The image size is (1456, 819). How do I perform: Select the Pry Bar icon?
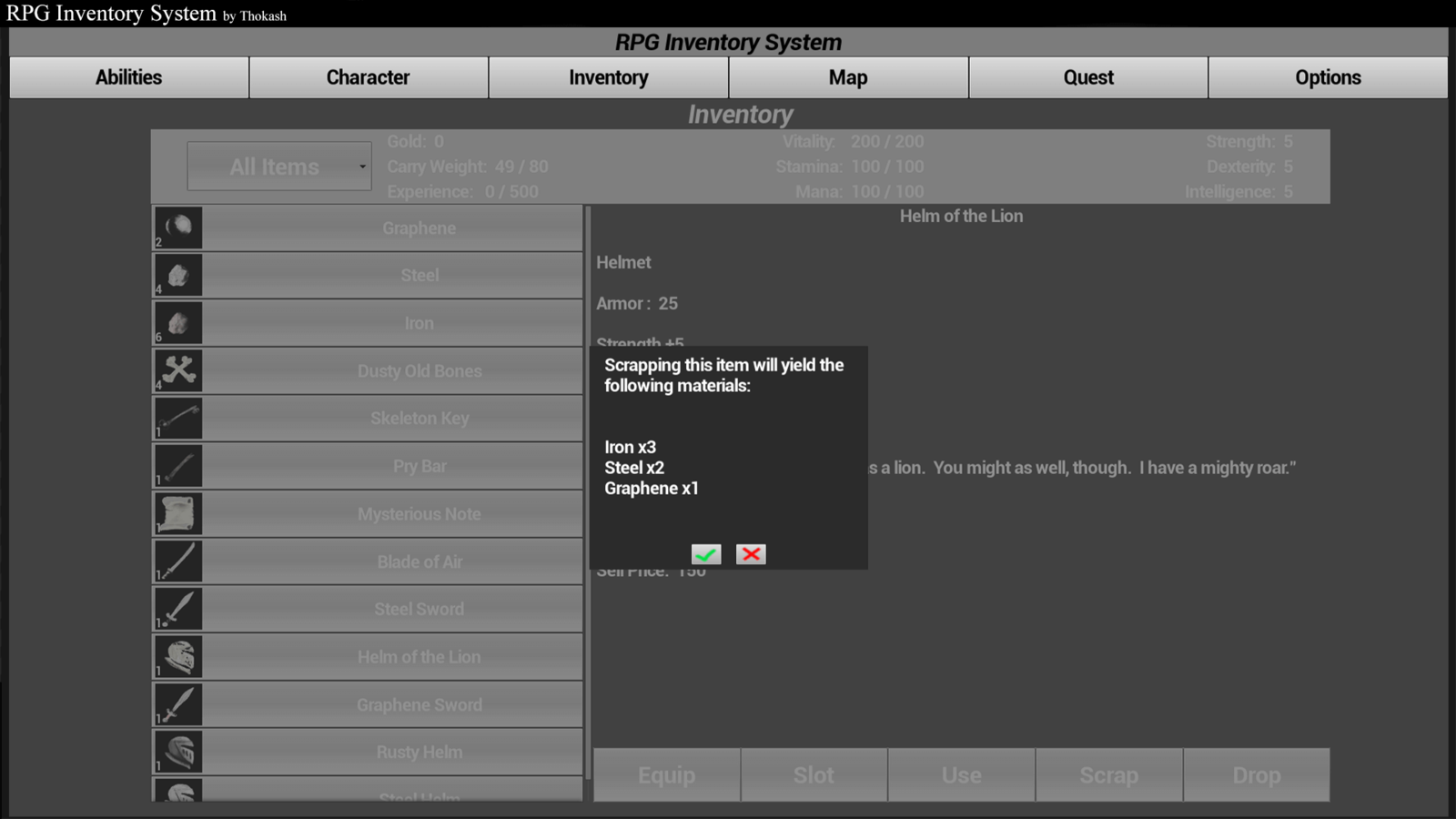pyautogui.click(x=177, y=464)
